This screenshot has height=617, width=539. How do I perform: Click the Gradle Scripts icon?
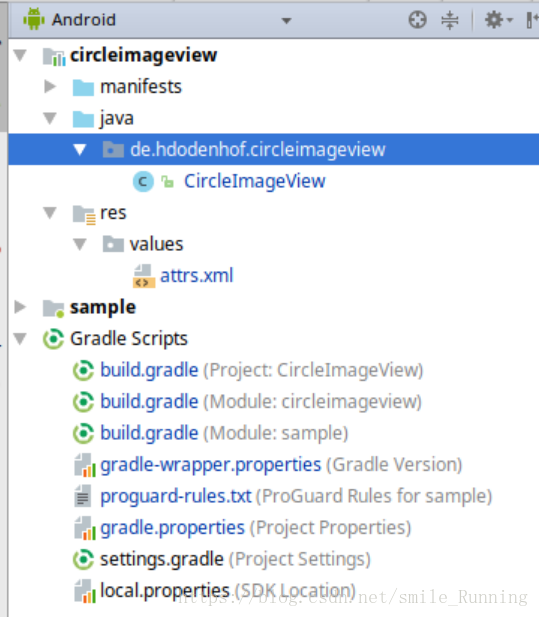tap(53, 339)
